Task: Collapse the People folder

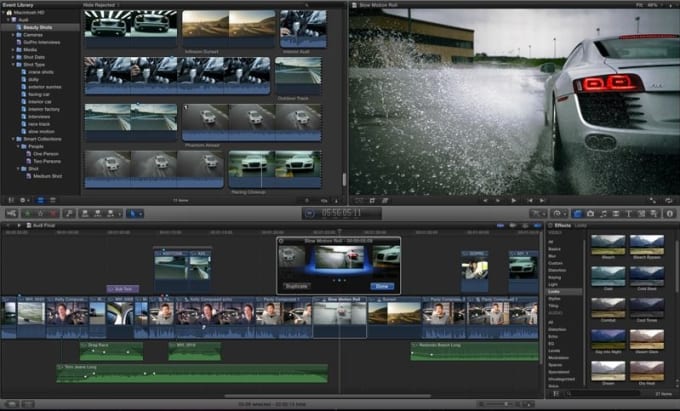Action: [19, 147]
